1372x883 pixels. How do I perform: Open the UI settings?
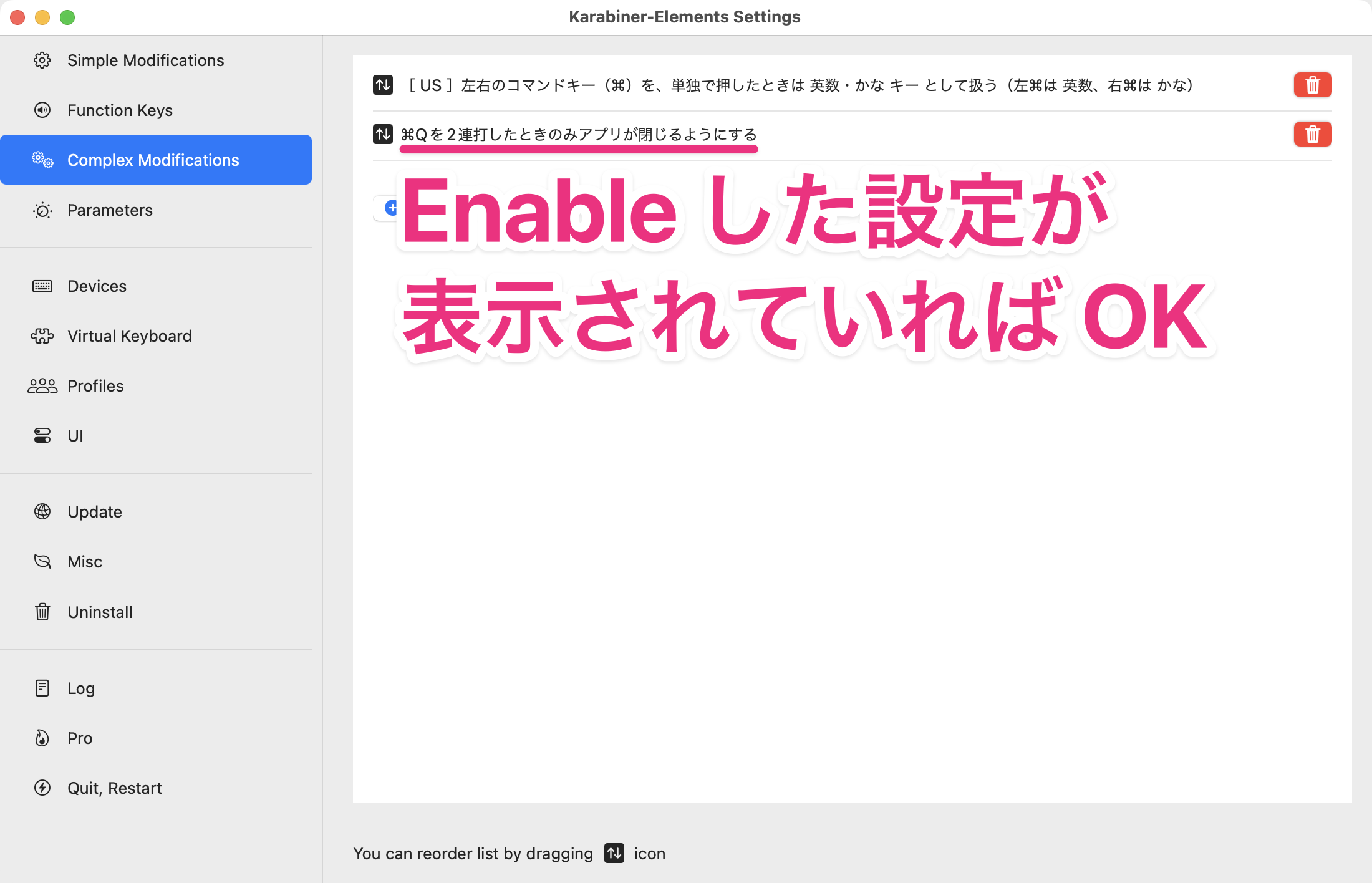(x=75, y=435)
